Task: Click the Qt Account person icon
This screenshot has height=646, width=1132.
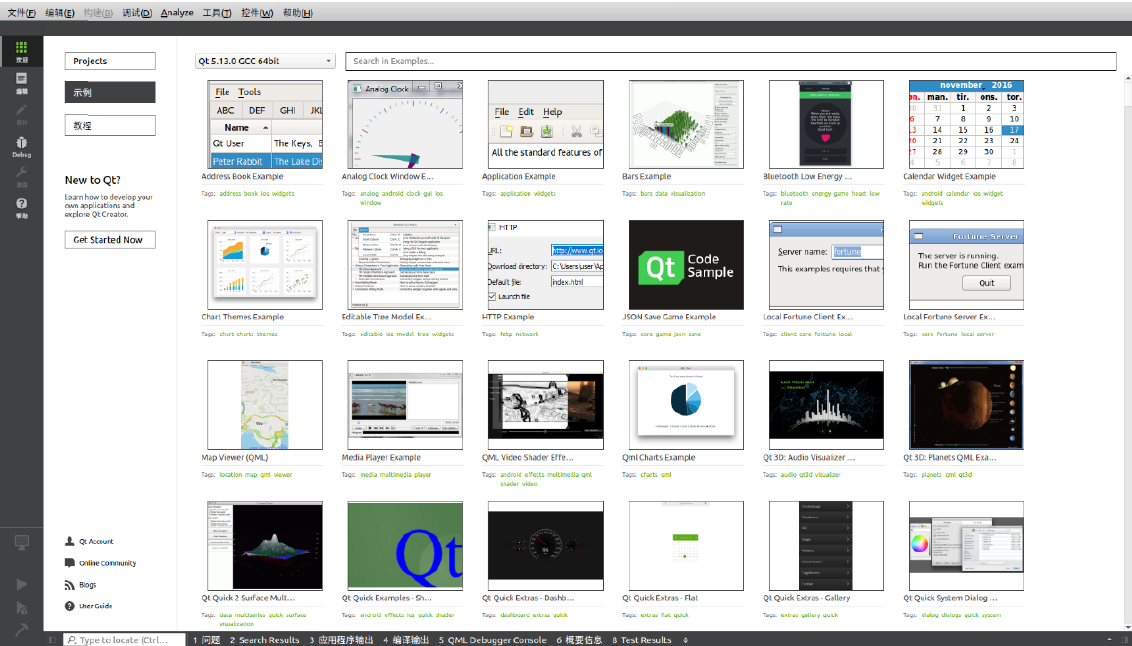Action: click(70, 541)
